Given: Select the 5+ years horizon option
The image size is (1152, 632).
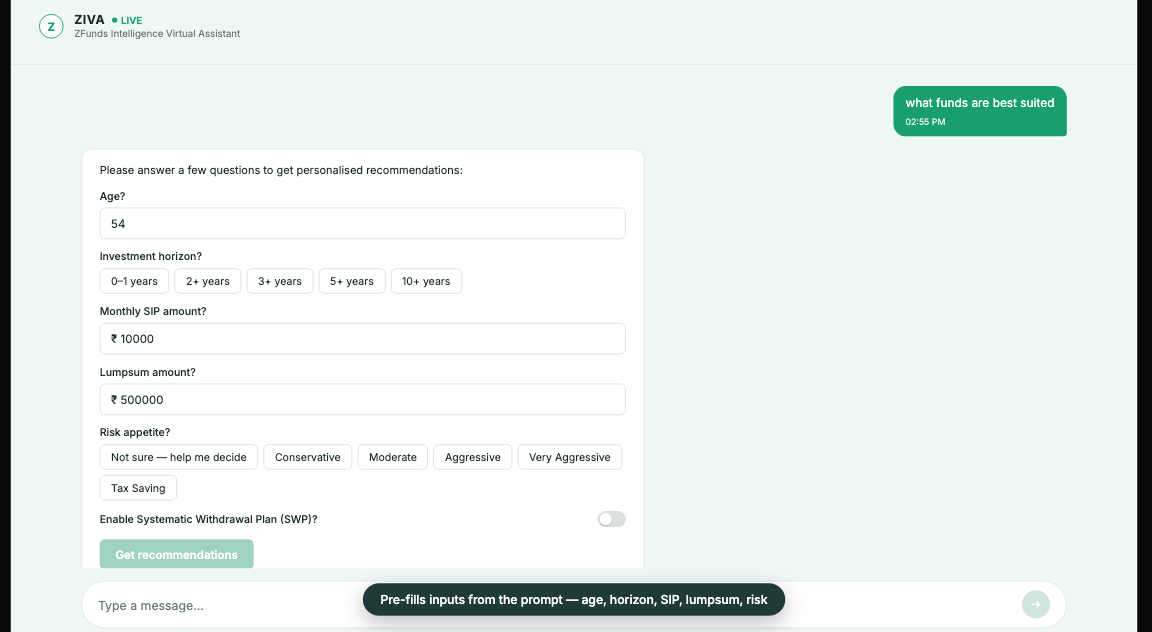Looking at the screenshot, I should (x=352, y=281).
